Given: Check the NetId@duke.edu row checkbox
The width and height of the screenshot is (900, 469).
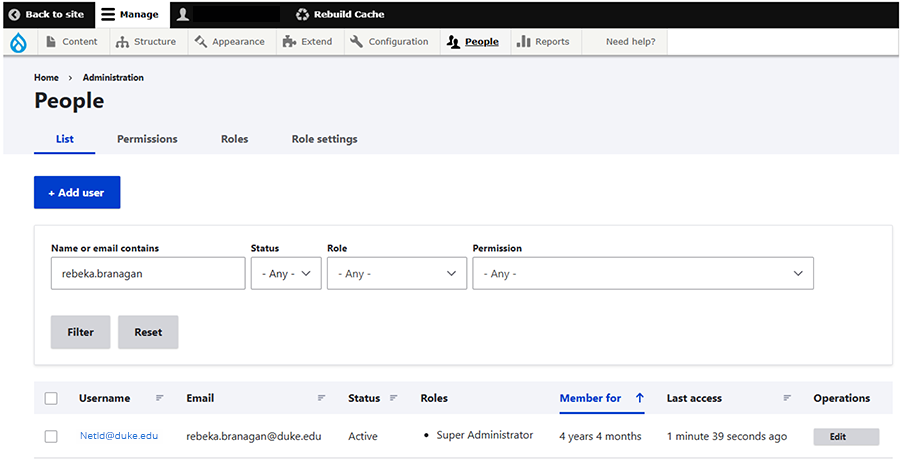Looking at the screenshot, I should 51,436.
